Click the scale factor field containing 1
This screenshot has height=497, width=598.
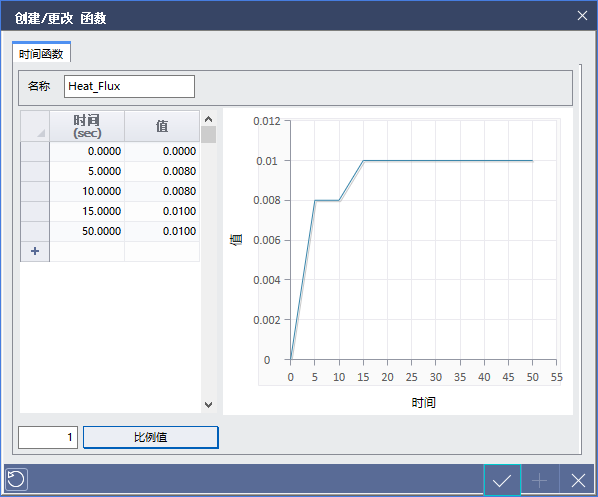click(48, 437)
